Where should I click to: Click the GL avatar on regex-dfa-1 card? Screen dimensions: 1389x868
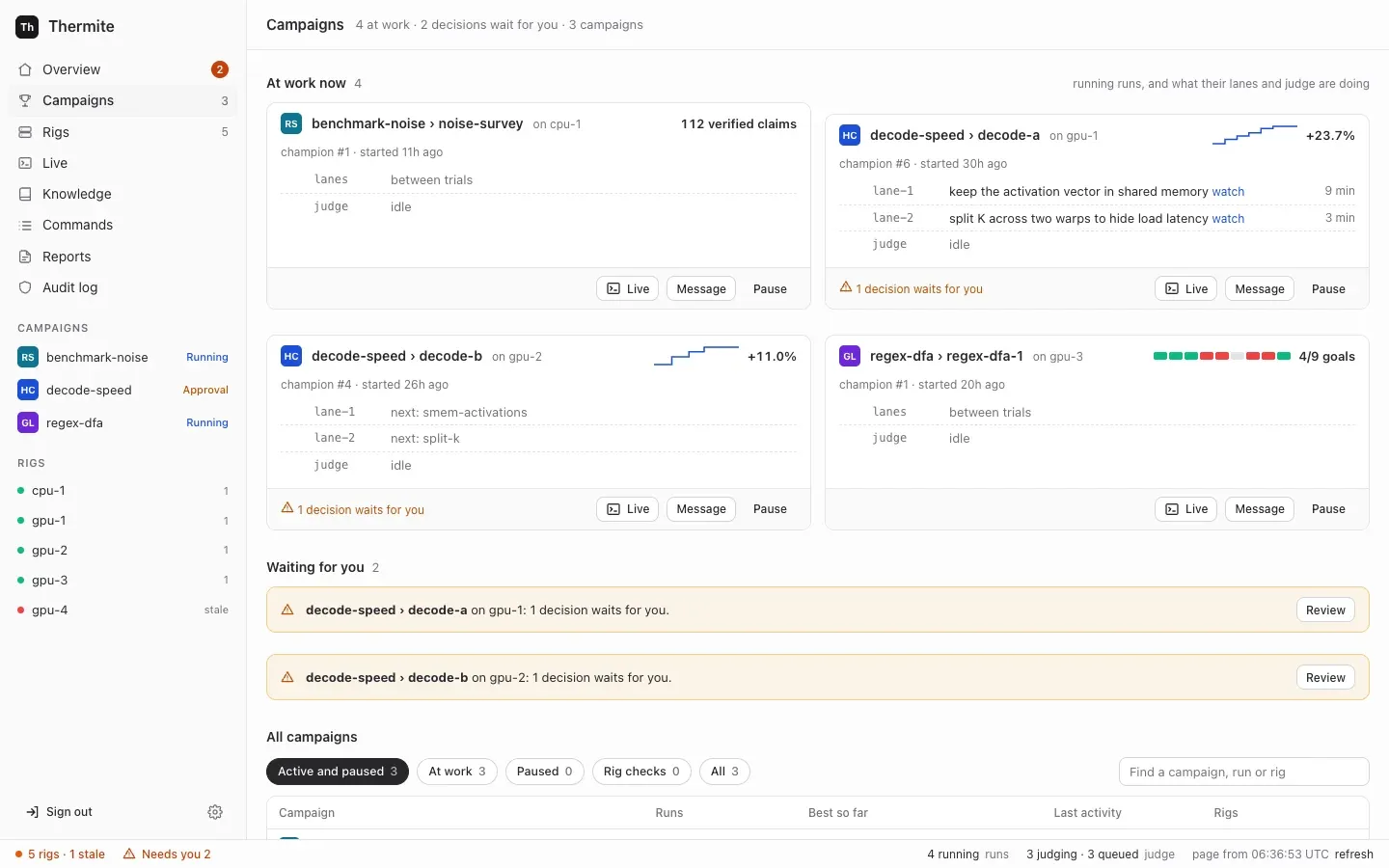pyautogui.click(x=850, y=356)
